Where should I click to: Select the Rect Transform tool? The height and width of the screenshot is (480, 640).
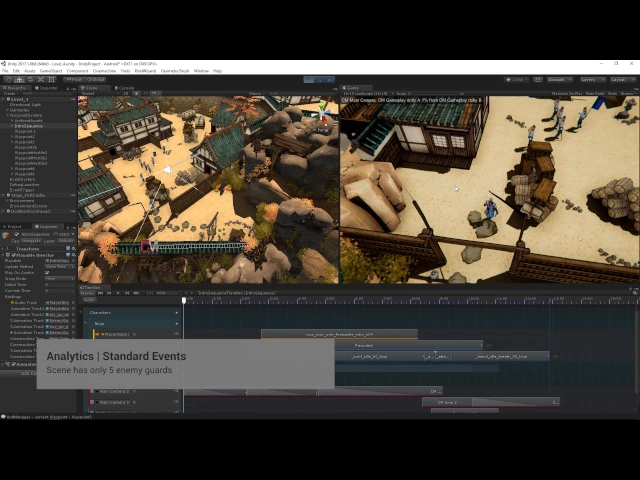[x=51, y=80]
